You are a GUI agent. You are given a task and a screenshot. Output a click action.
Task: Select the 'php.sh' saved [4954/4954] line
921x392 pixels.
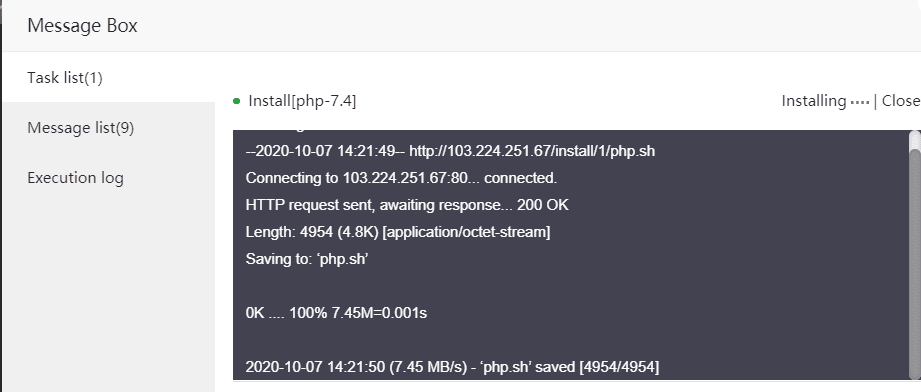pyautogui.click(x=452, y=367)
